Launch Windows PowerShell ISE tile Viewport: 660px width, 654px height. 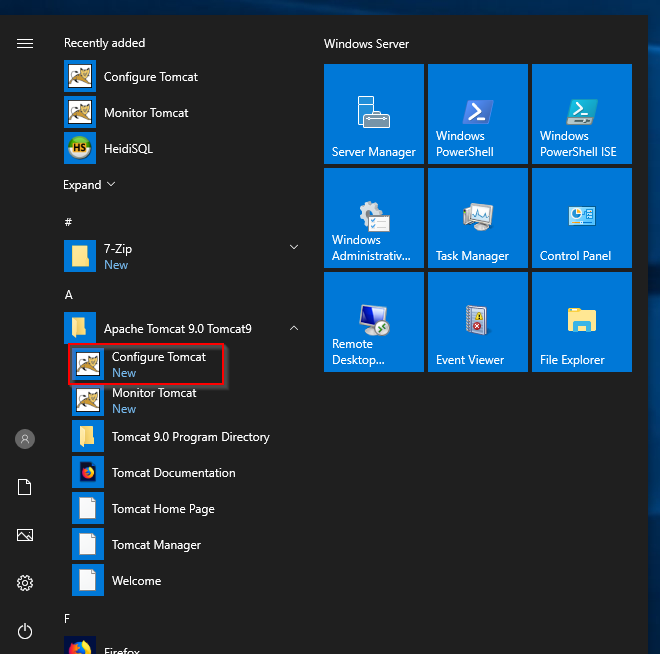click(582, 114)
